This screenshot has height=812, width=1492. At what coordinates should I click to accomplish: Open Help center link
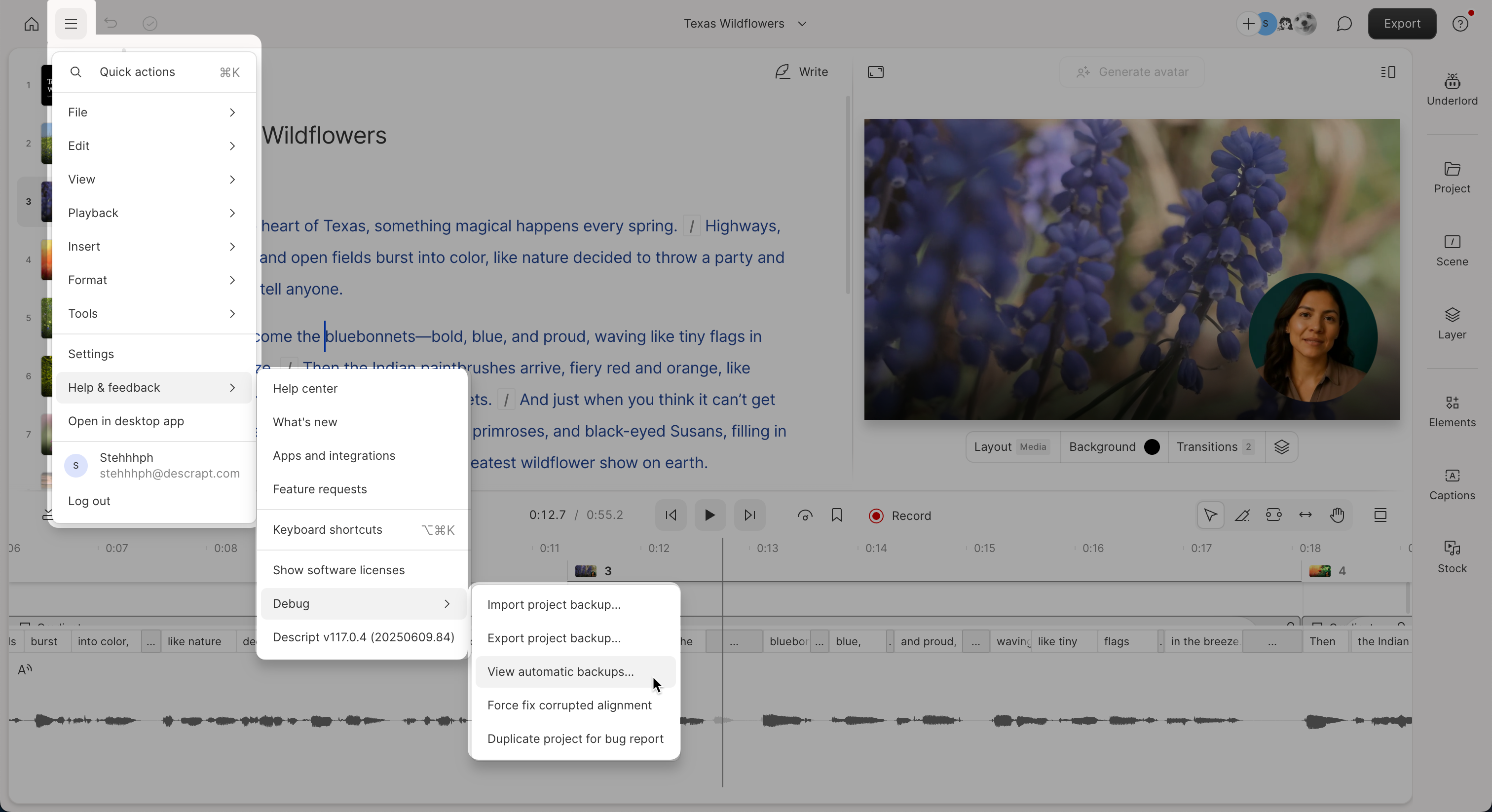[x=363, y=389]
